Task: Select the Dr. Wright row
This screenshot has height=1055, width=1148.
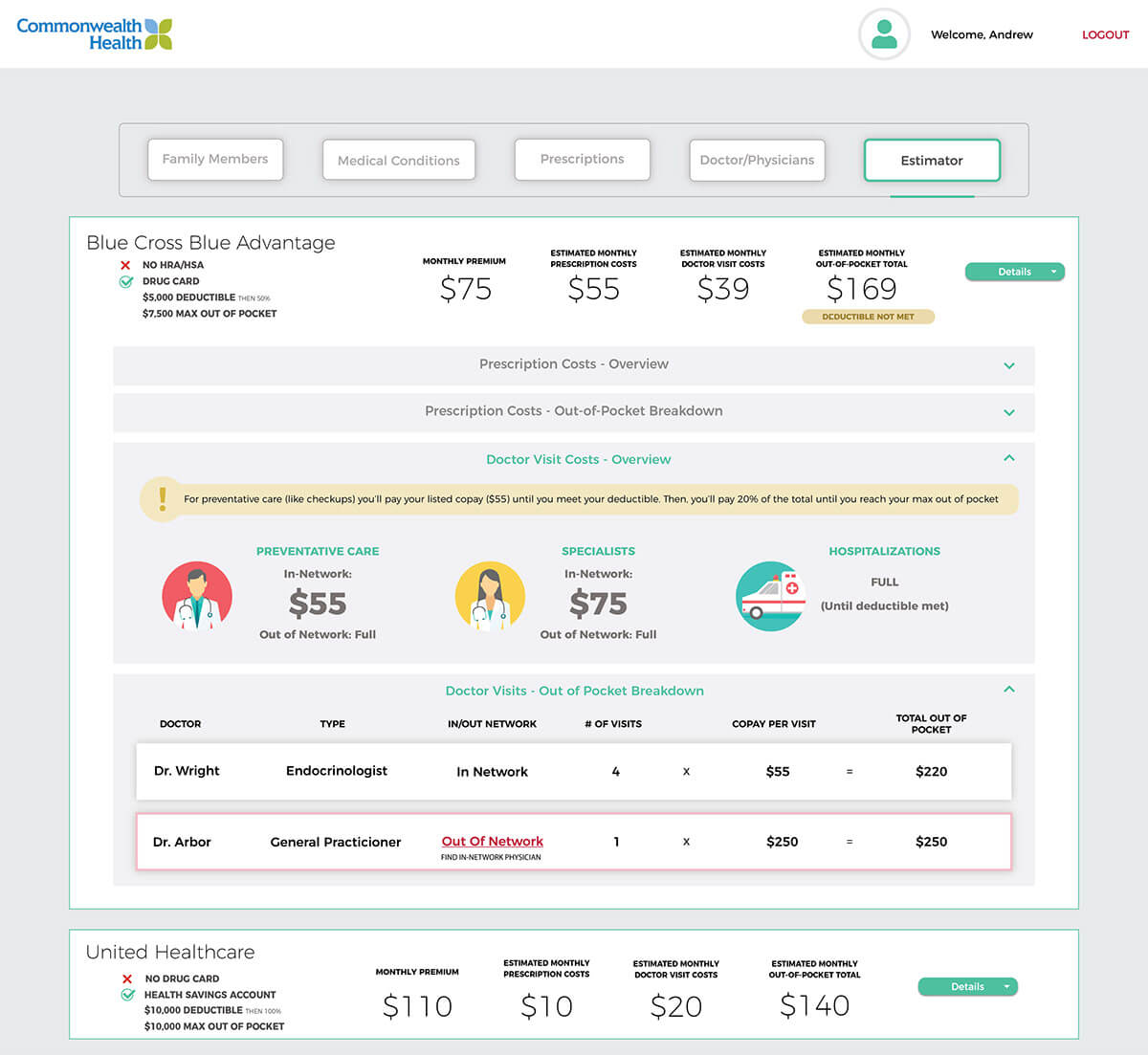Action: coord(573,771)
